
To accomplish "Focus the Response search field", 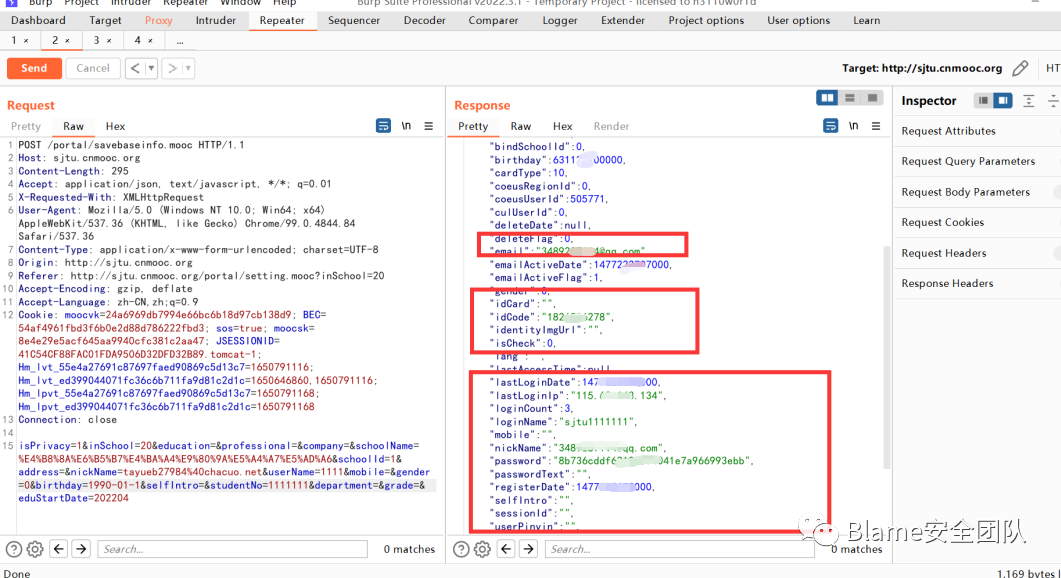I will pos(679,549).
